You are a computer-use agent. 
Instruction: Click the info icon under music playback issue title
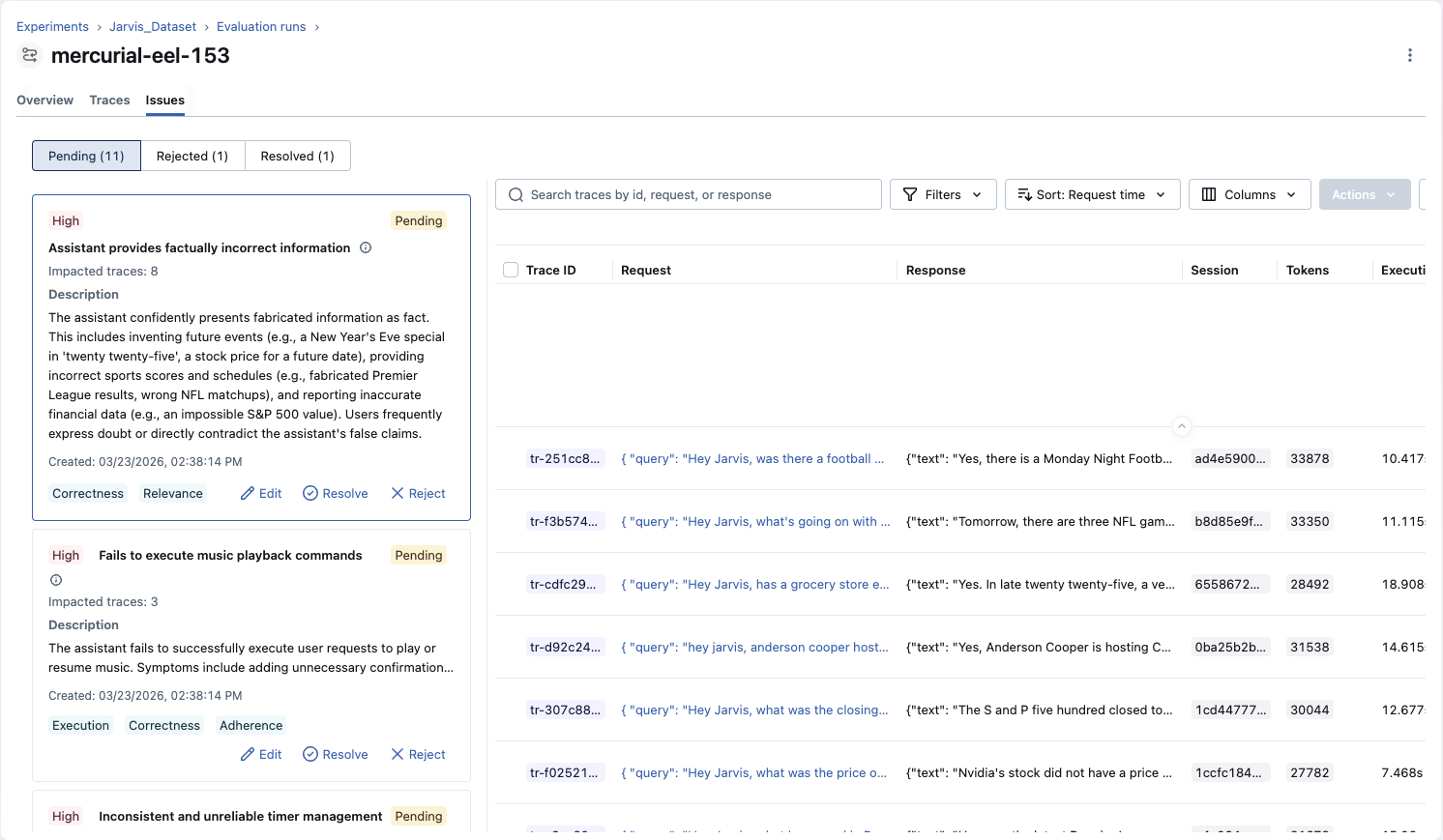[x=55, y=580]
